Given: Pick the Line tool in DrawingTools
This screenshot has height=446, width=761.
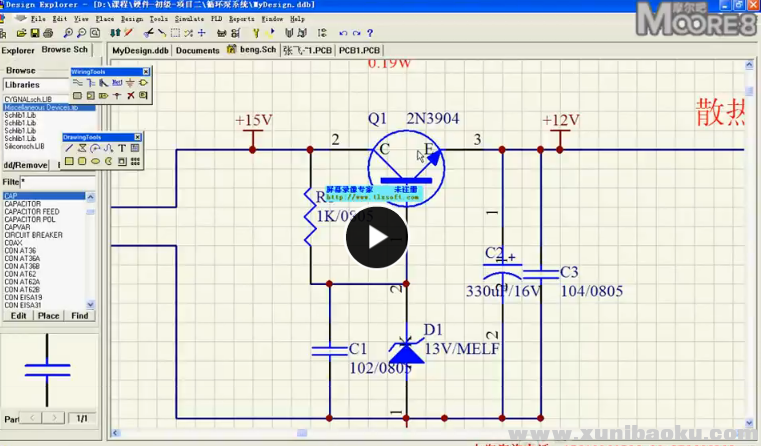Looking at the screenshot, I should pyautogui.click(x=69, y=148).
